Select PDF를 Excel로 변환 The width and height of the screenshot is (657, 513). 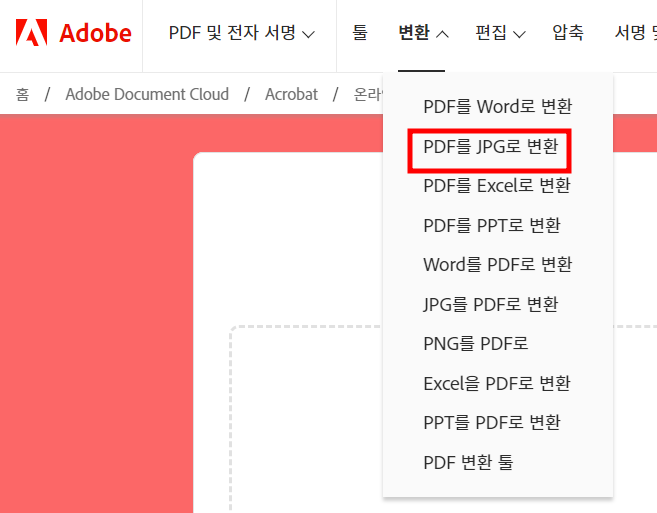tap(497, 186)
